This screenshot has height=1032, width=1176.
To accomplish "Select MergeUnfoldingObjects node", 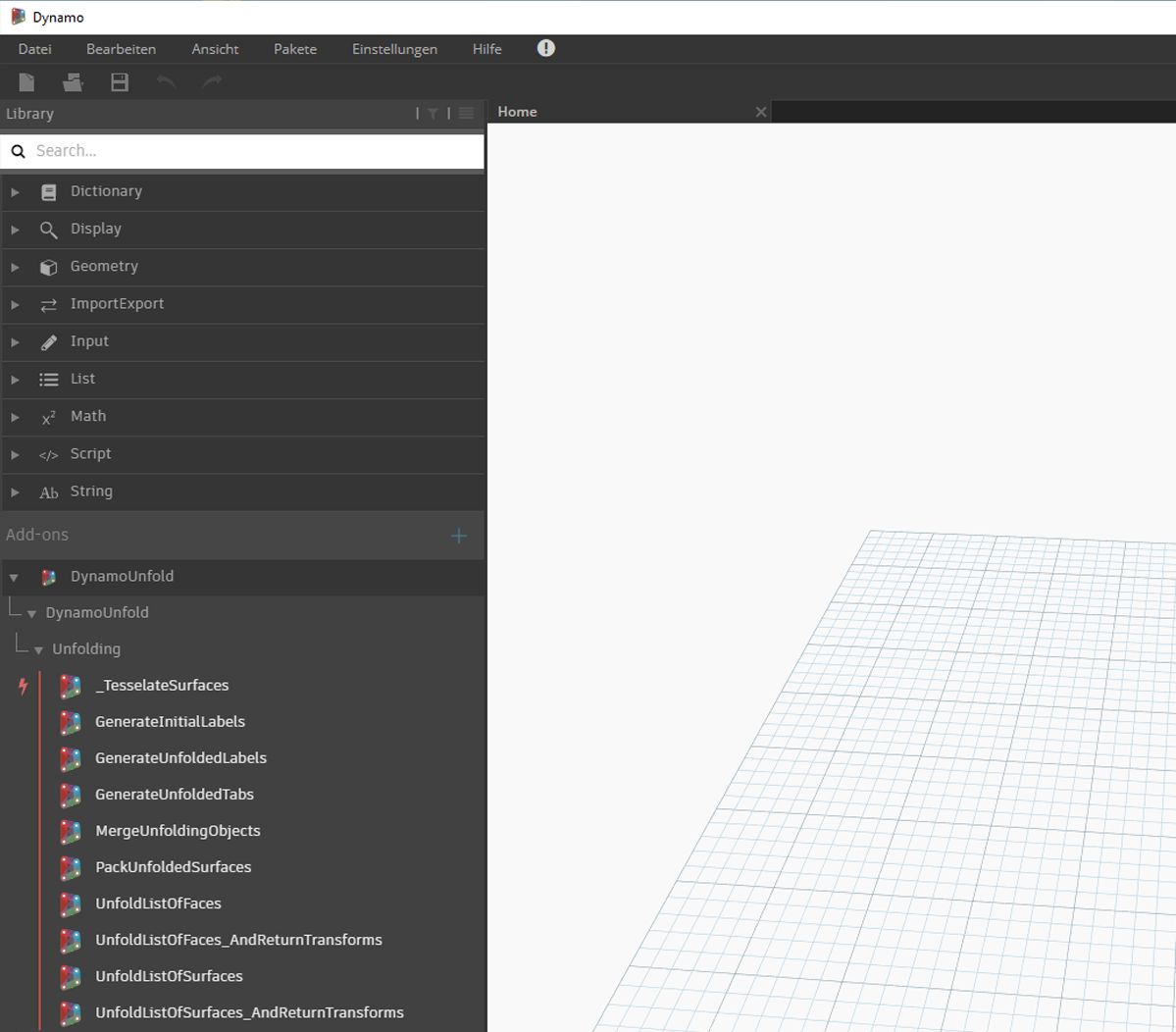I will [x=178, y=831].
